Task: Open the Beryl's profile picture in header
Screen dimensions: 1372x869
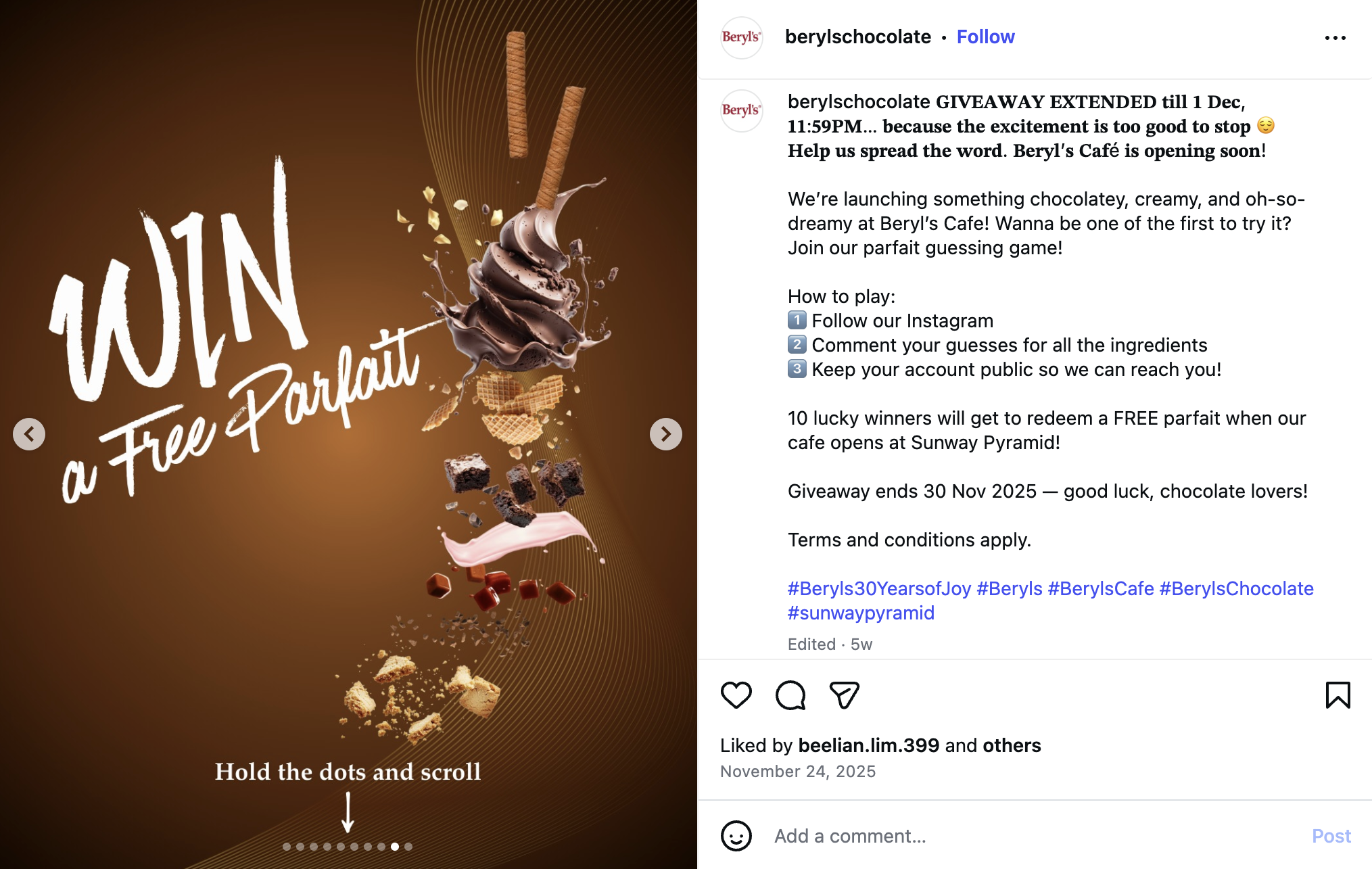Action: (x=742, y=37)
